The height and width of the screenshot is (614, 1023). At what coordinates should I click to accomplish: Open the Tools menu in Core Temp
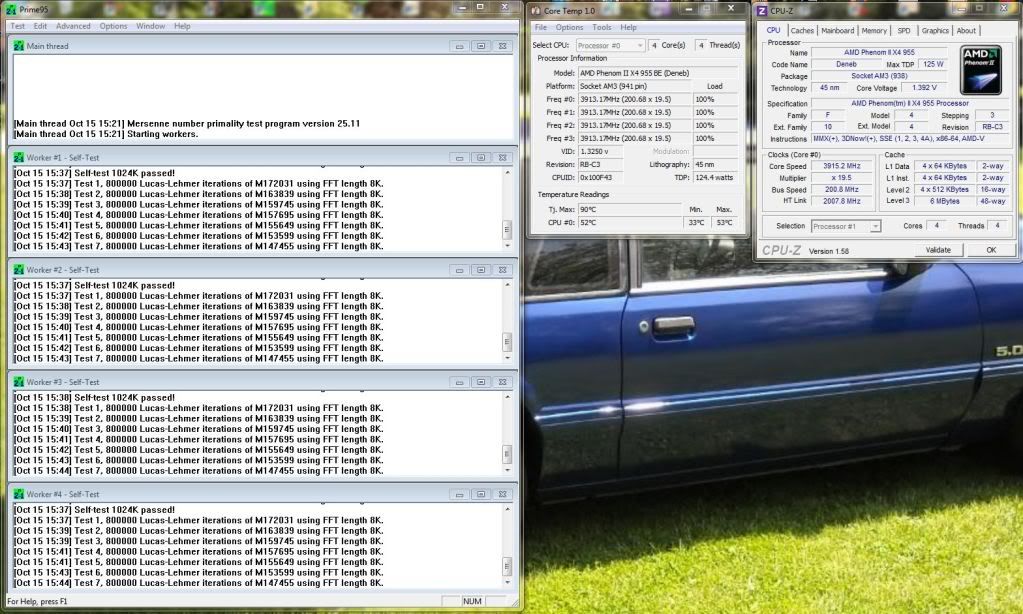click(x=602, y=27)
